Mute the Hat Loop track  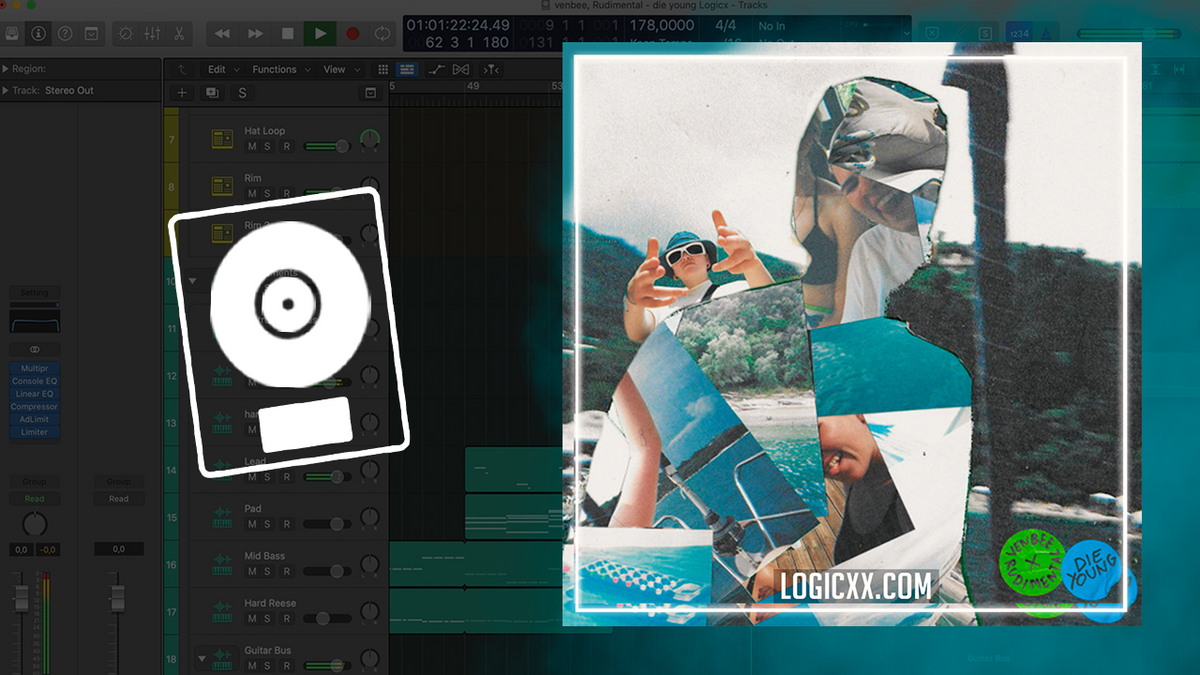(x=253, y=146)
